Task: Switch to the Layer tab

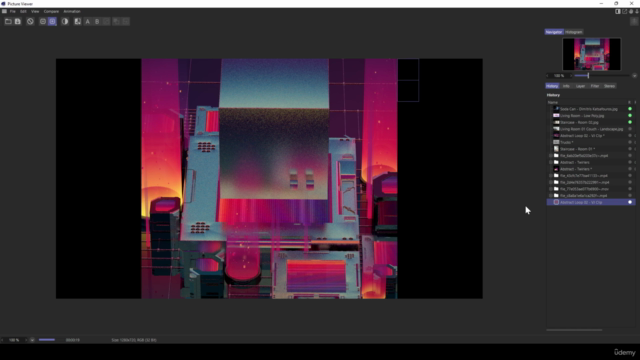Action: point(580,86)
